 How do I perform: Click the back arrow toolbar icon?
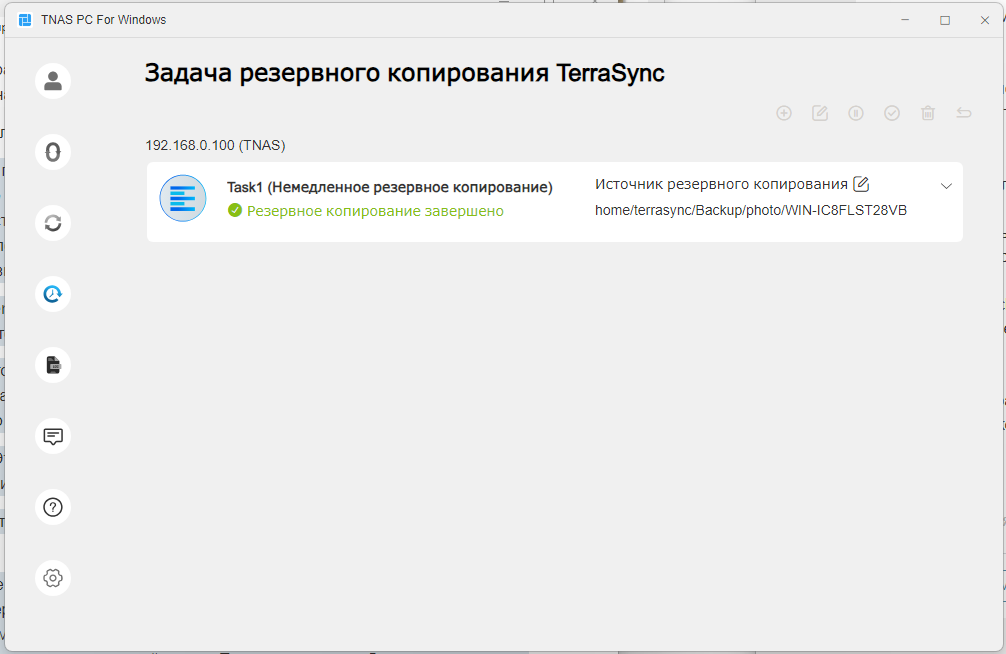pyautogui.click(x=964, y=113)
